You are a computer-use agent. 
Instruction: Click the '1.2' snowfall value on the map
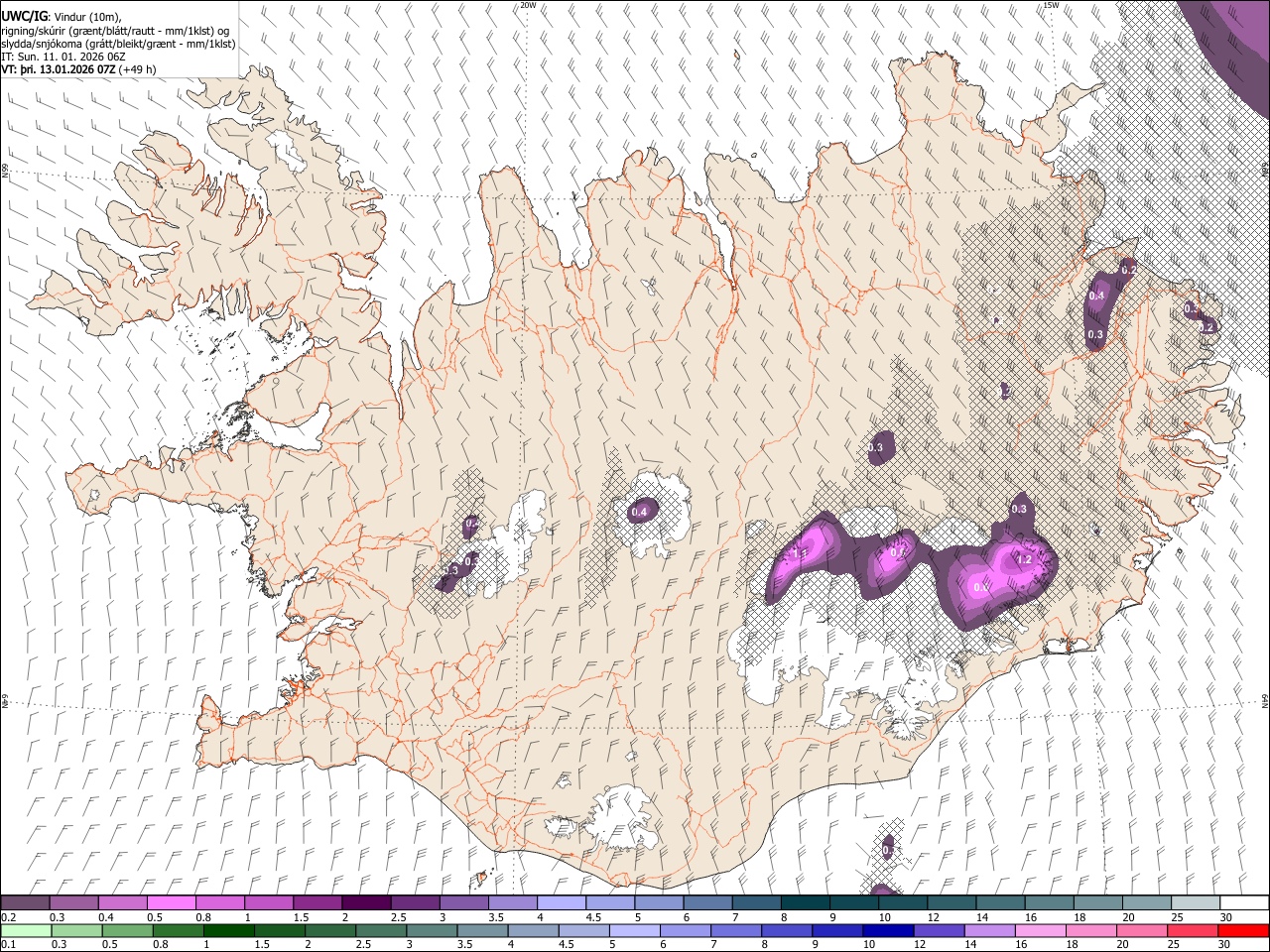pyautogui.click(x=1025, y=560)
